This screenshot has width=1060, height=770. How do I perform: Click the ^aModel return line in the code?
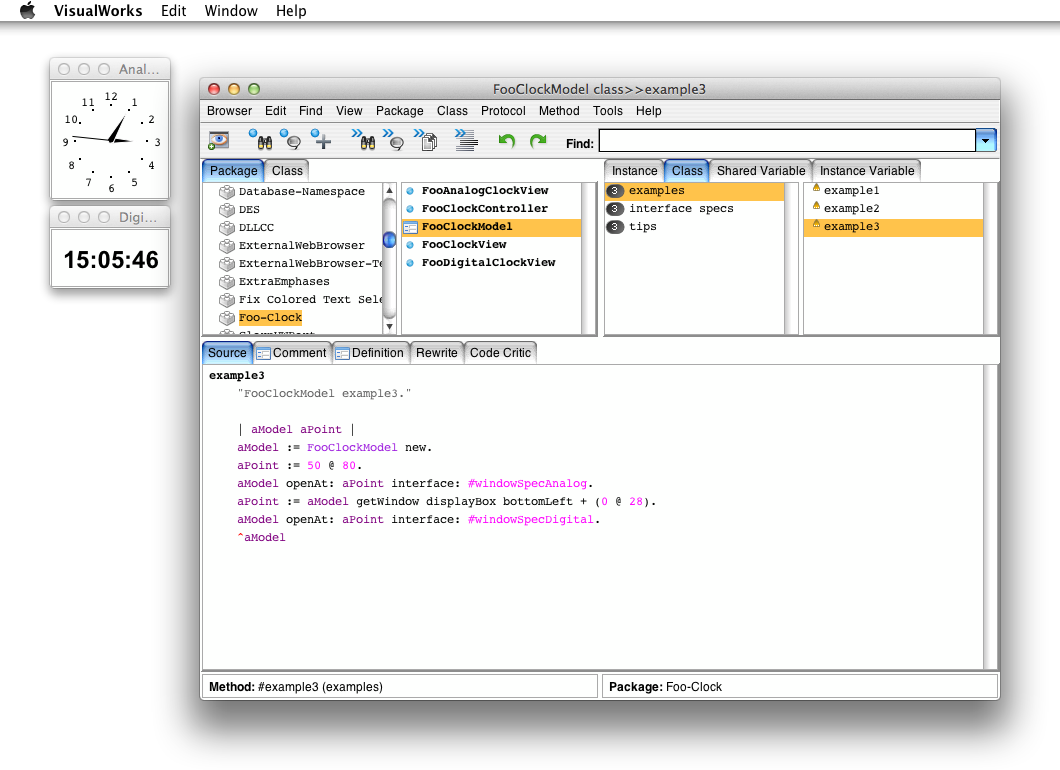click(x=261, y=537)
